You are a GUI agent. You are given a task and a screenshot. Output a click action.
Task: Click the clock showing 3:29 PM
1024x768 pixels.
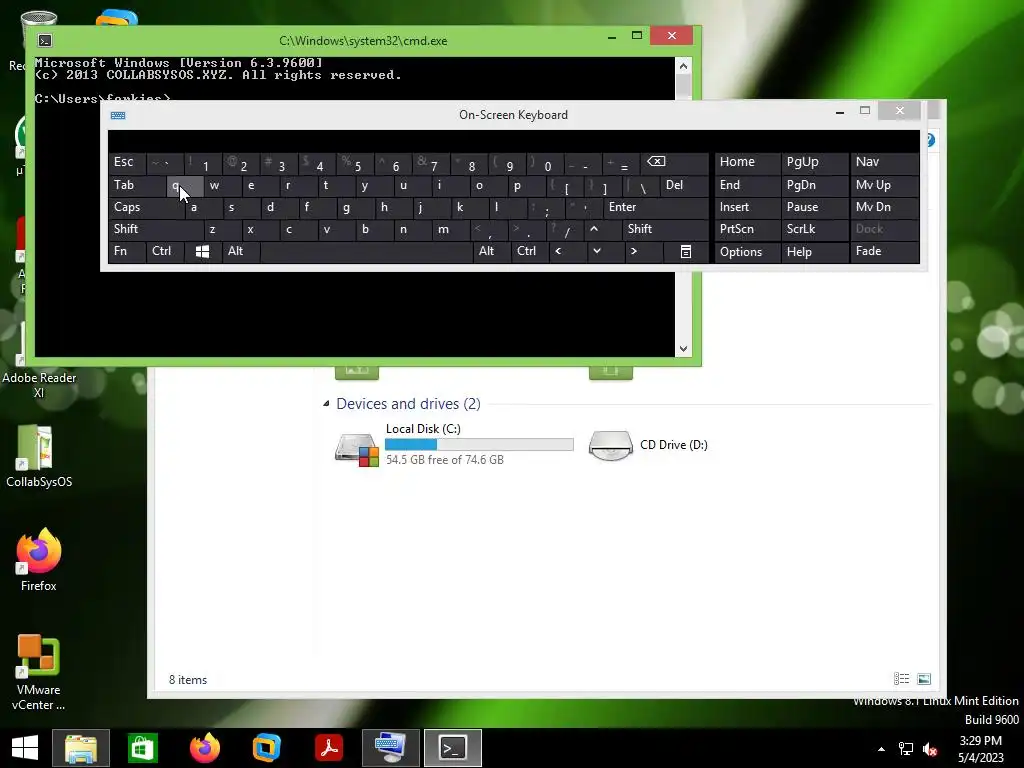[x=980, y=741]
